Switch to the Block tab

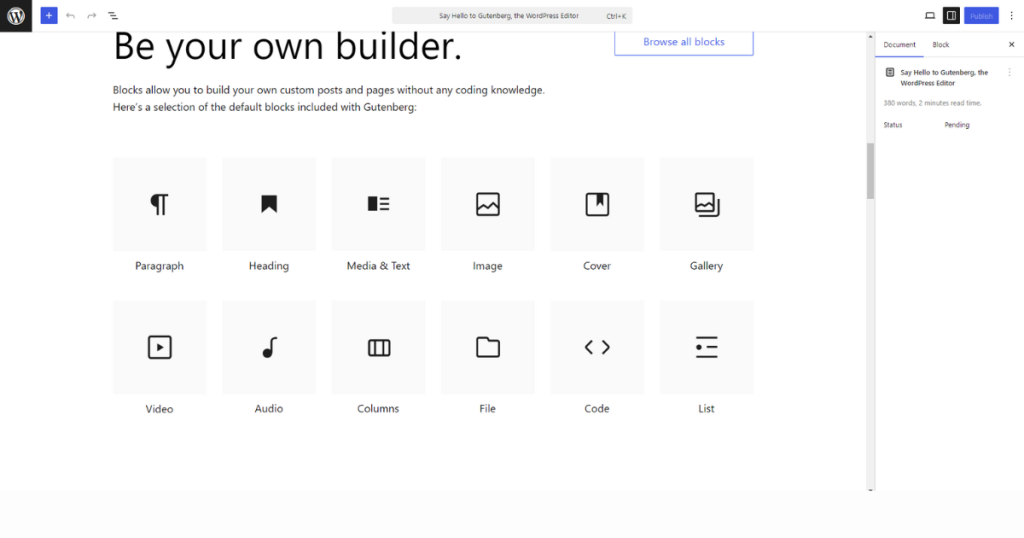(940, 44)
